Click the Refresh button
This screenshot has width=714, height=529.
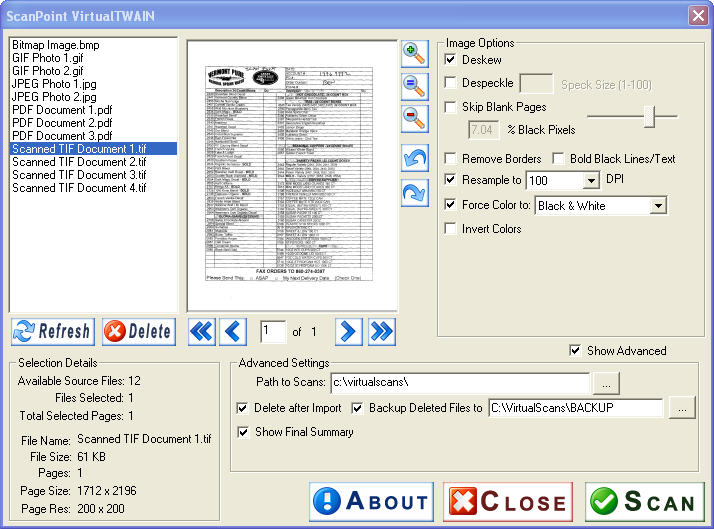pyautogui.click(x=53, y=331)
